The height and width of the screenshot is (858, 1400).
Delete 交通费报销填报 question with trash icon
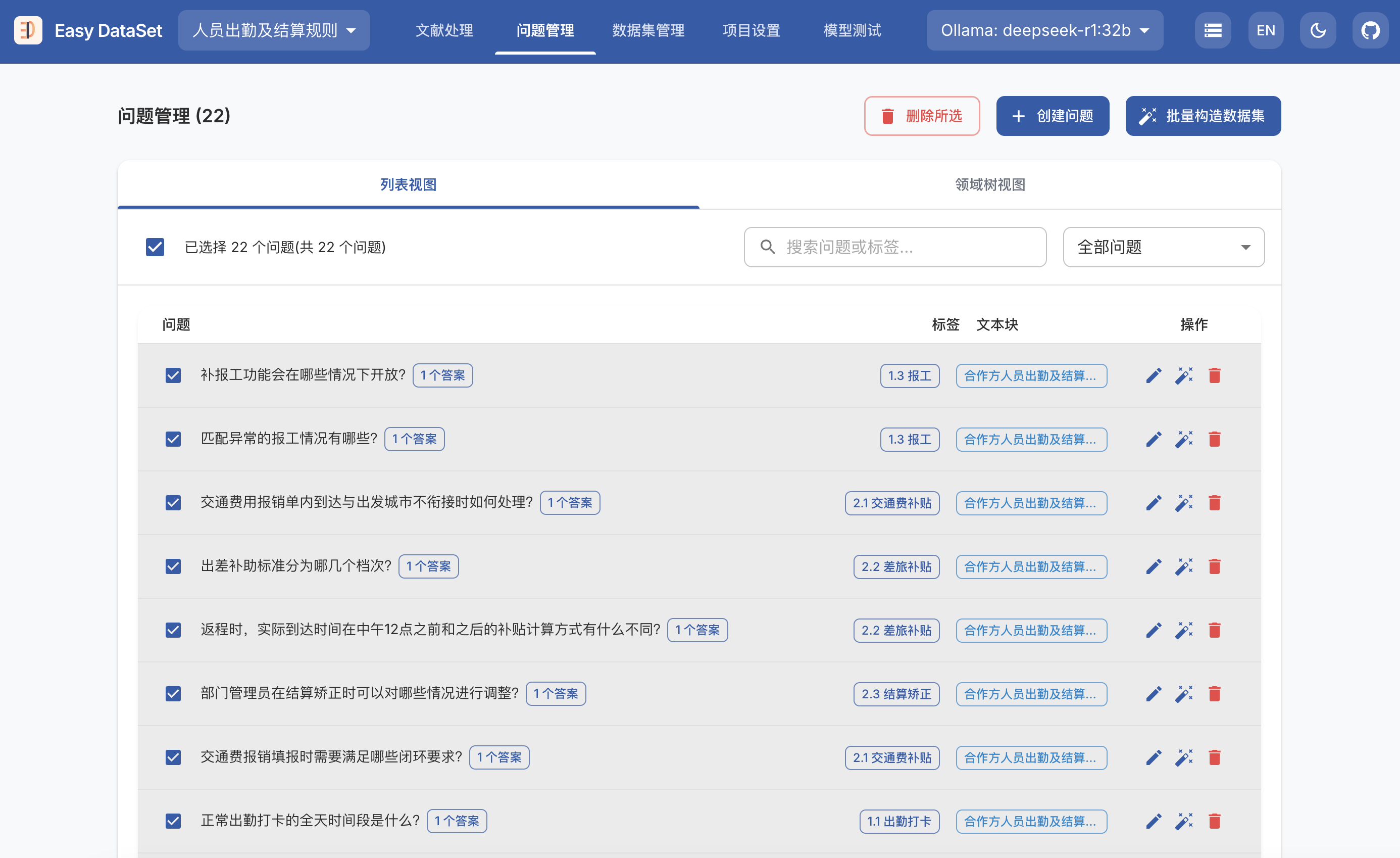pos(1215,757)
